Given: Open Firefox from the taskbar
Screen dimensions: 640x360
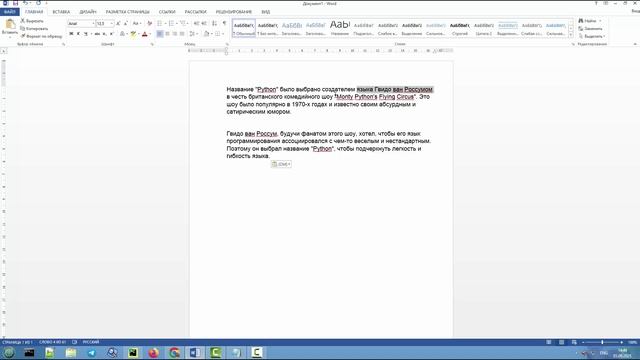Looking at the screenshot, I should [x=153, y=353].
